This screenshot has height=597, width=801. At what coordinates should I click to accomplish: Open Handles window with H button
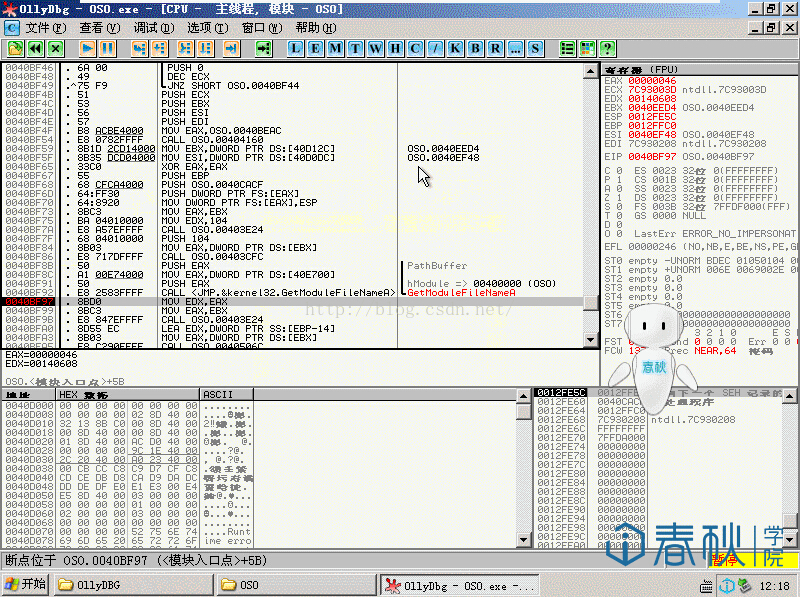(x=395, y=49)
